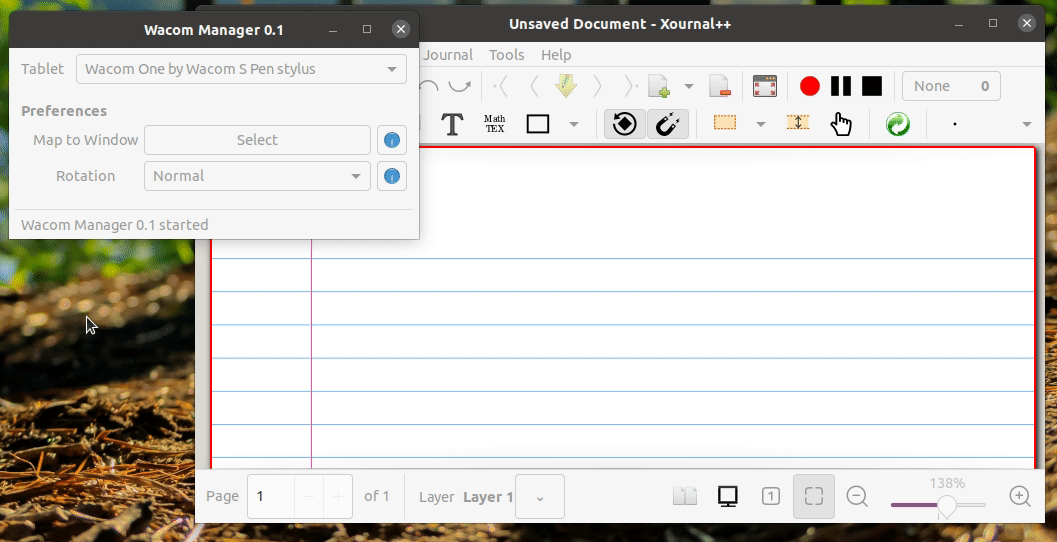Open dropdown next to insert page icon
The height and width of the screenshot is (542, 1057).
(688, 86)
